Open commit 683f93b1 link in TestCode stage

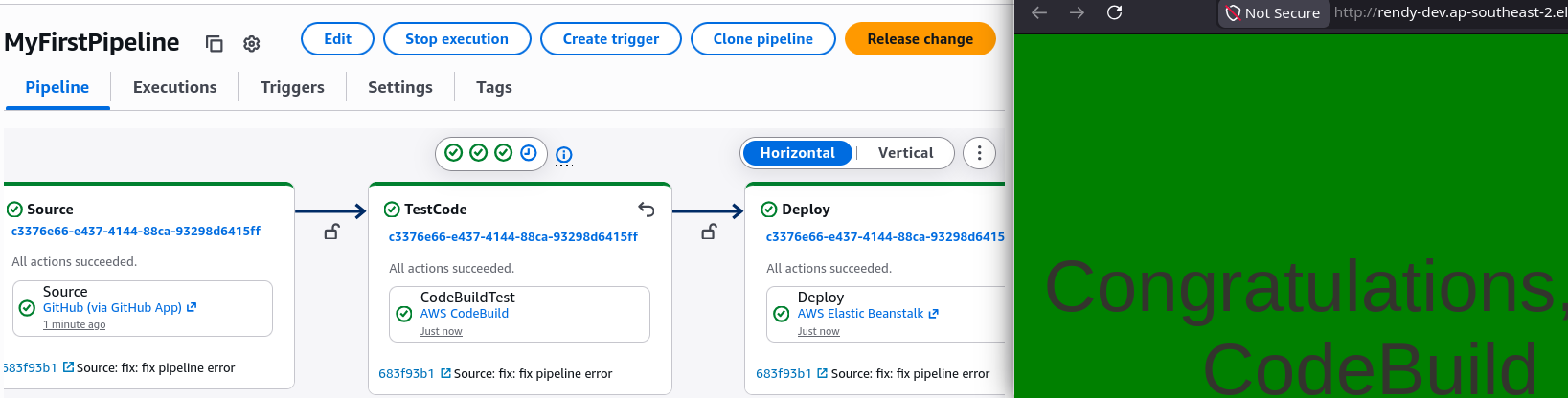(x=415, y=373)
